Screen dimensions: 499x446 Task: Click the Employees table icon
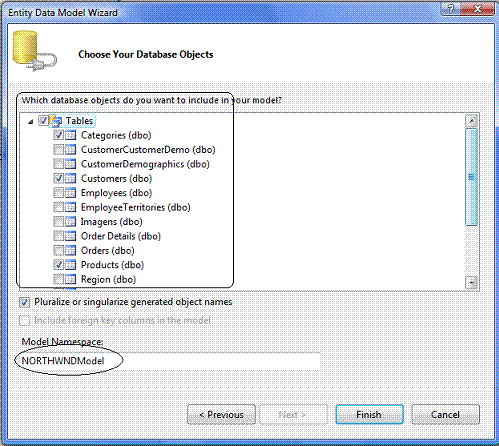coord(70,193)
